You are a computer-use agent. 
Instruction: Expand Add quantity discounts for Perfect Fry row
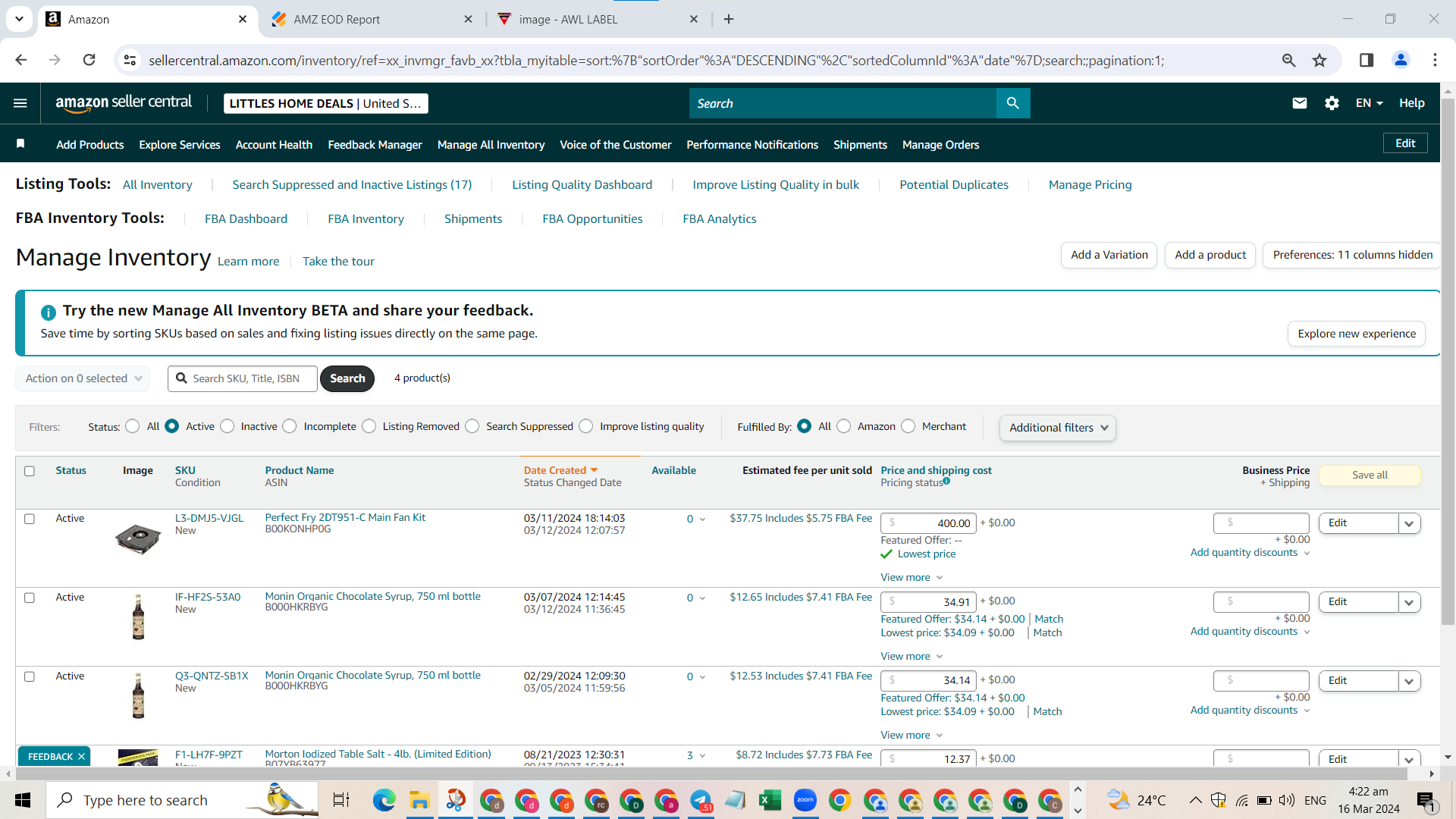[1250, 553]
